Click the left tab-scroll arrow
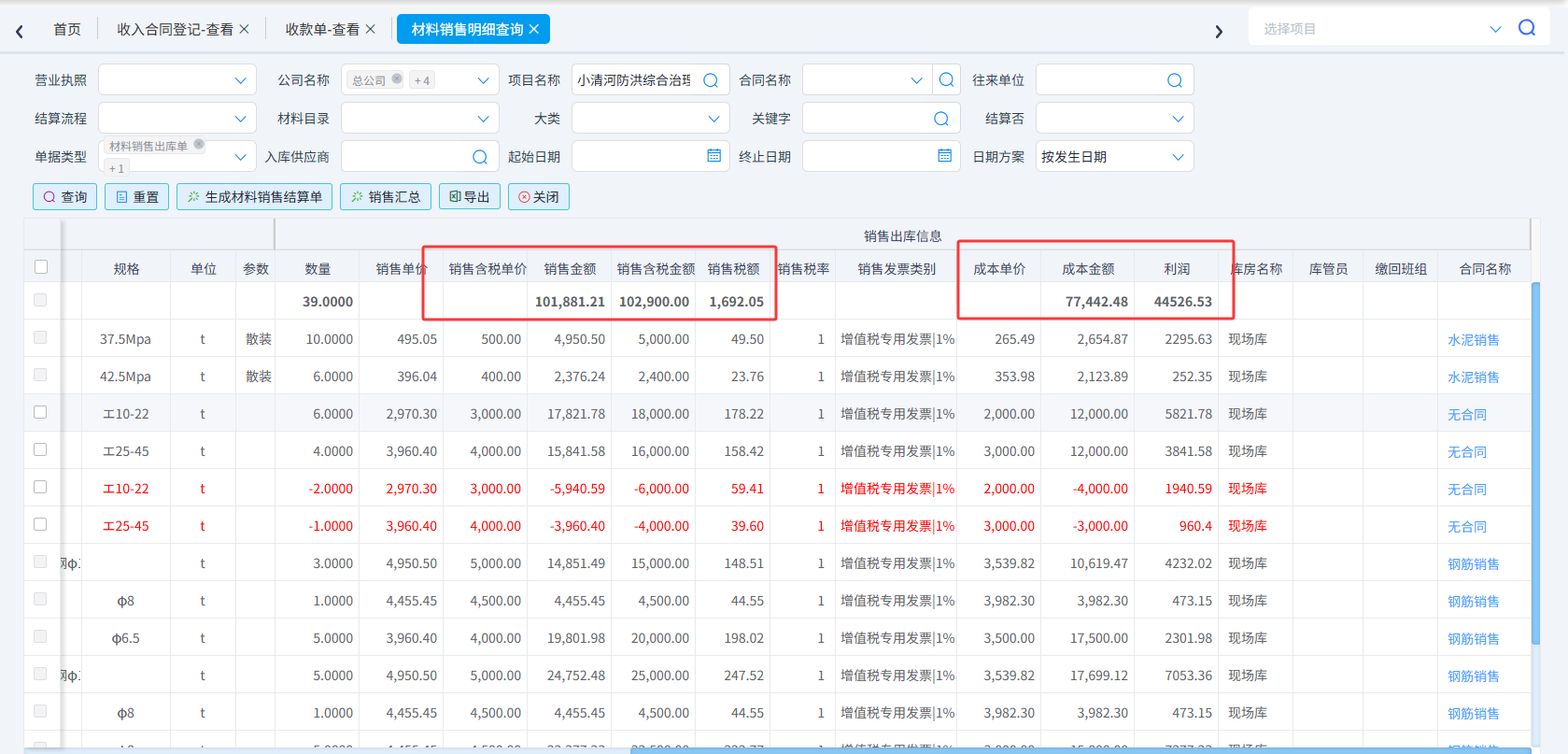1568x754 pixels. pos(20,31)
